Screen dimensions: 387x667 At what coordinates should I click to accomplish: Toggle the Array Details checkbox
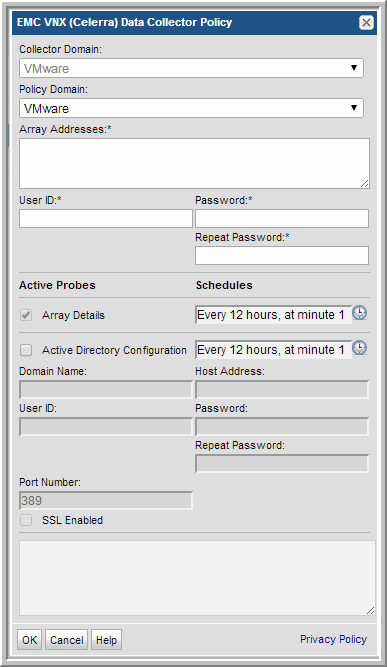[26, 315]
